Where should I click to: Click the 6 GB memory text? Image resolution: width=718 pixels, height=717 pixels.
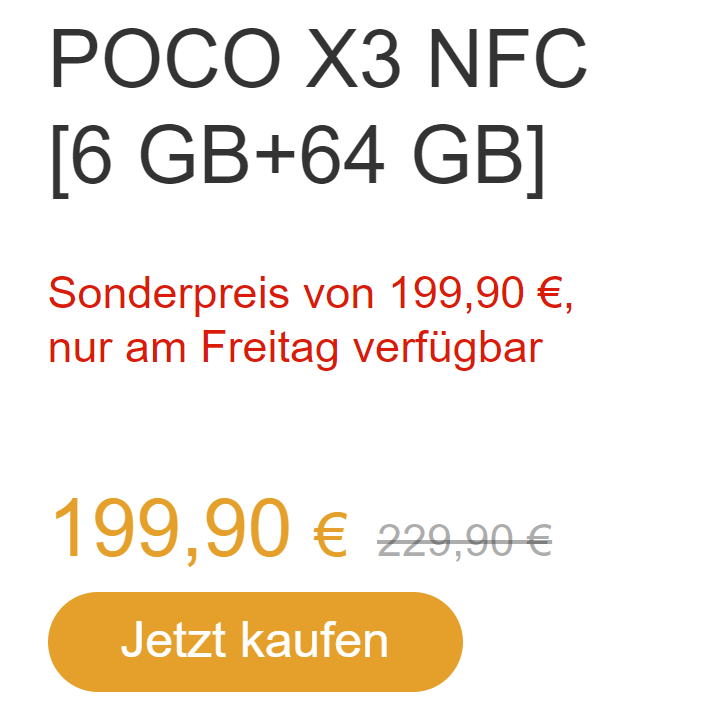click(x=160, y=154)
